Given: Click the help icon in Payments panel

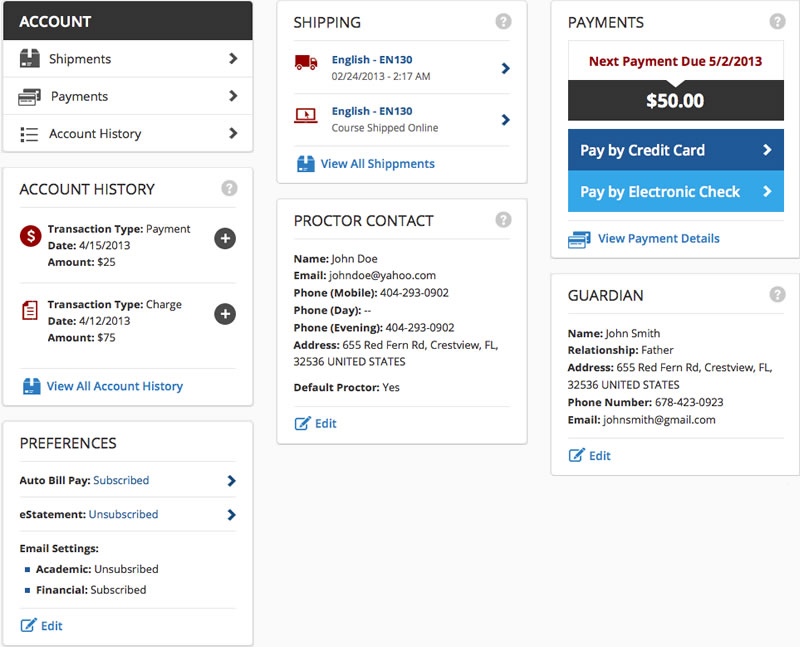Looking at the screenshot, I should (777, 21).
